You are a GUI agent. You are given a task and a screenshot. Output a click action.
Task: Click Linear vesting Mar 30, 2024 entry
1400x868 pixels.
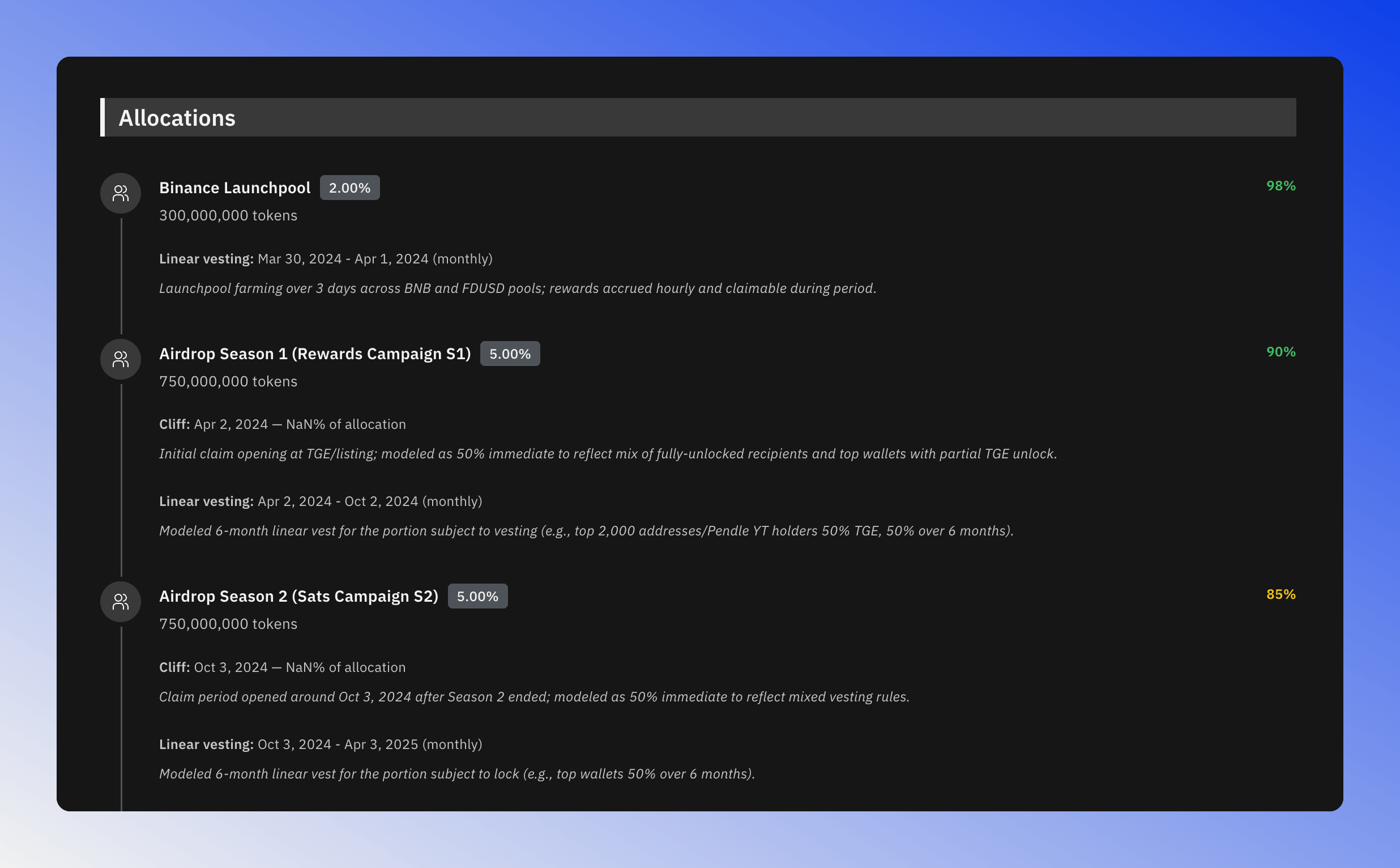pyautogui.click(x=325, y=259)
